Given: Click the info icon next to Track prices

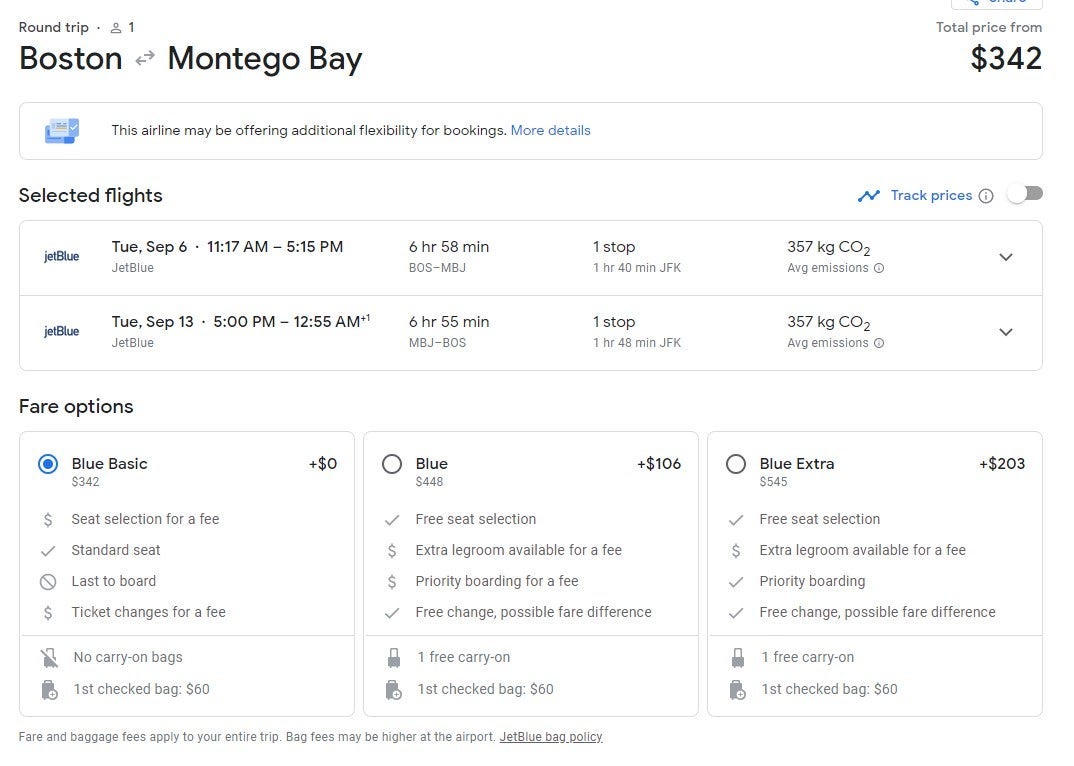Looking at the screenshot, I should pos(986,196).
